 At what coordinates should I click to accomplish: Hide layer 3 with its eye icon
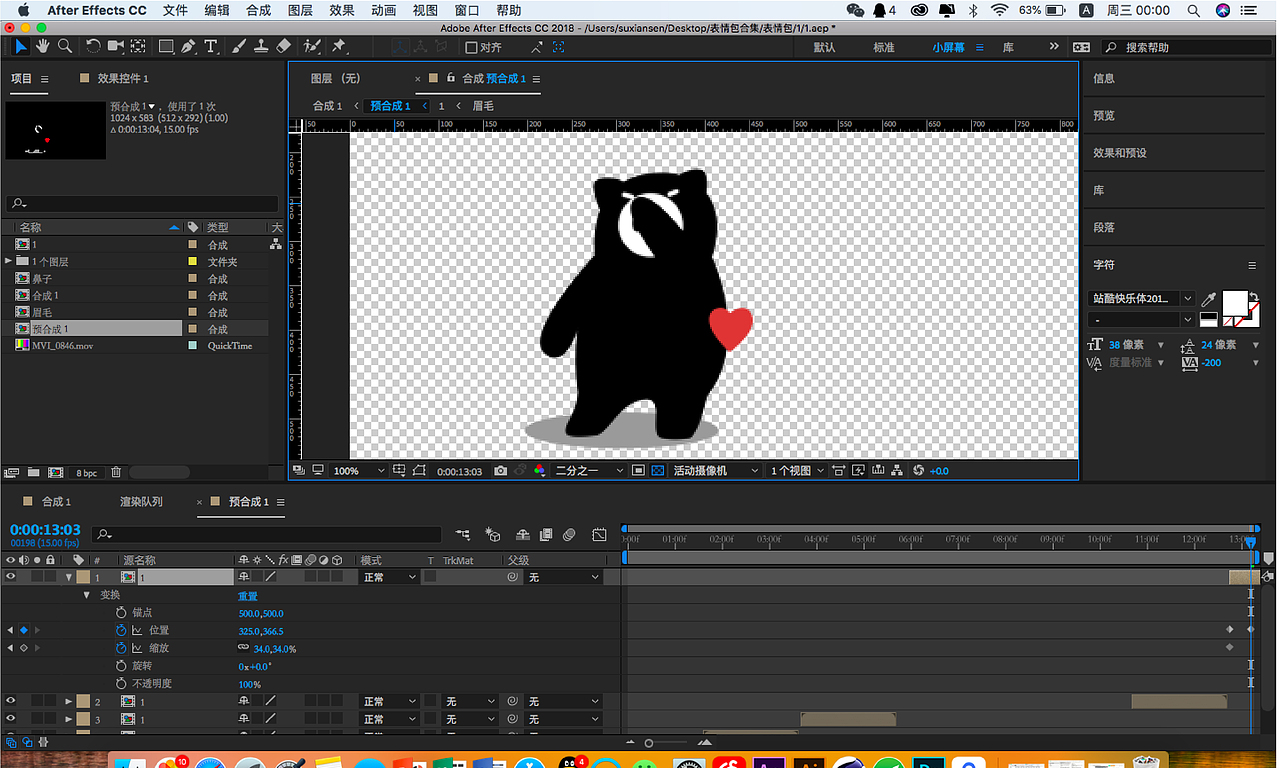coord(11,719)
